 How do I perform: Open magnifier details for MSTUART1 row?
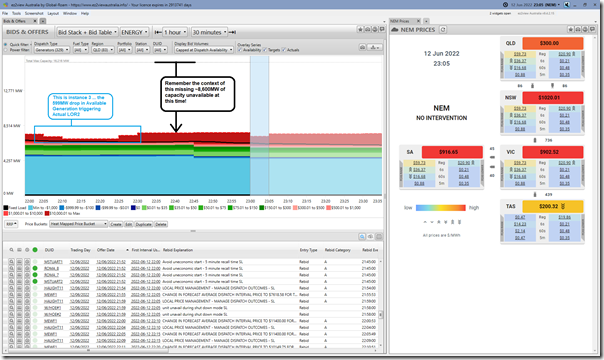(12, 262)
